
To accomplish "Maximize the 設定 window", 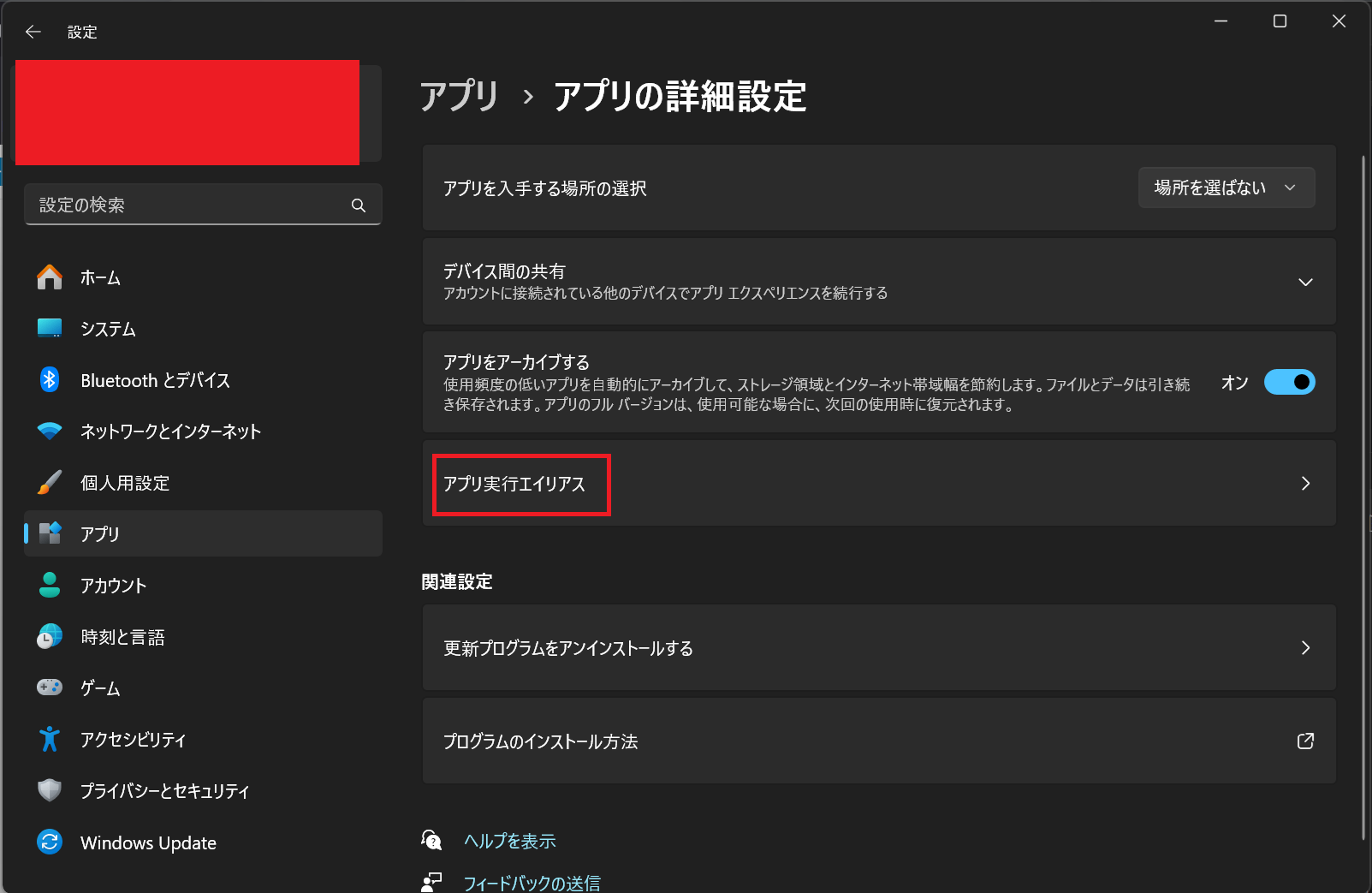I will pyautogui.click(x=1280, y=21).
